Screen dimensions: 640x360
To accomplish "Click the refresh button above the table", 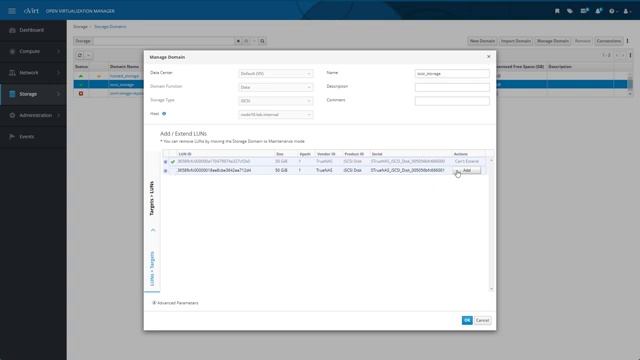I will point(80,55).
